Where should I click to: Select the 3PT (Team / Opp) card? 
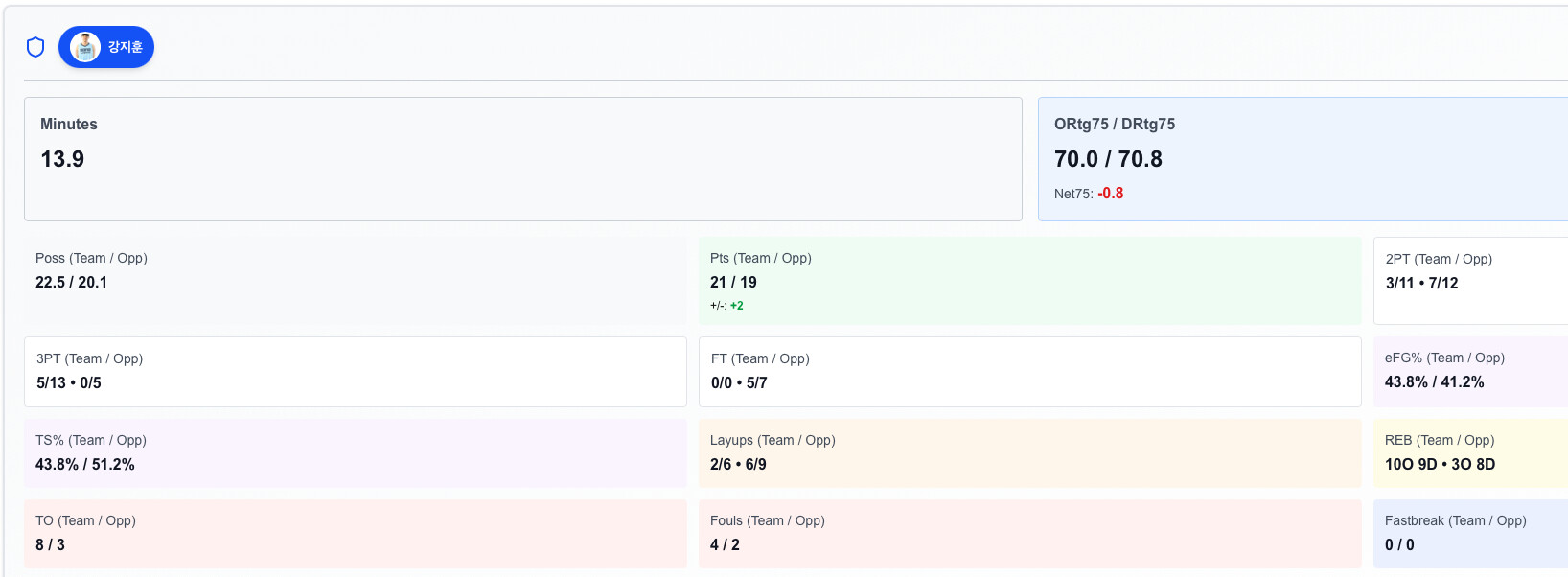356,372
